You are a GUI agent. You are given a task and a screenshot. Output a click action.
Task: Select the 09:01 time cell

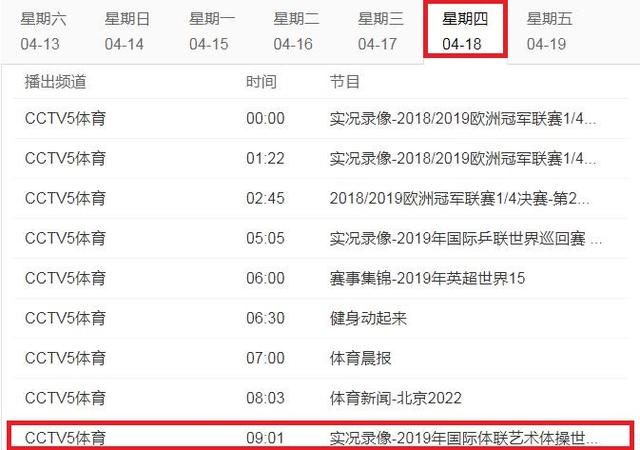coord(265,438)
